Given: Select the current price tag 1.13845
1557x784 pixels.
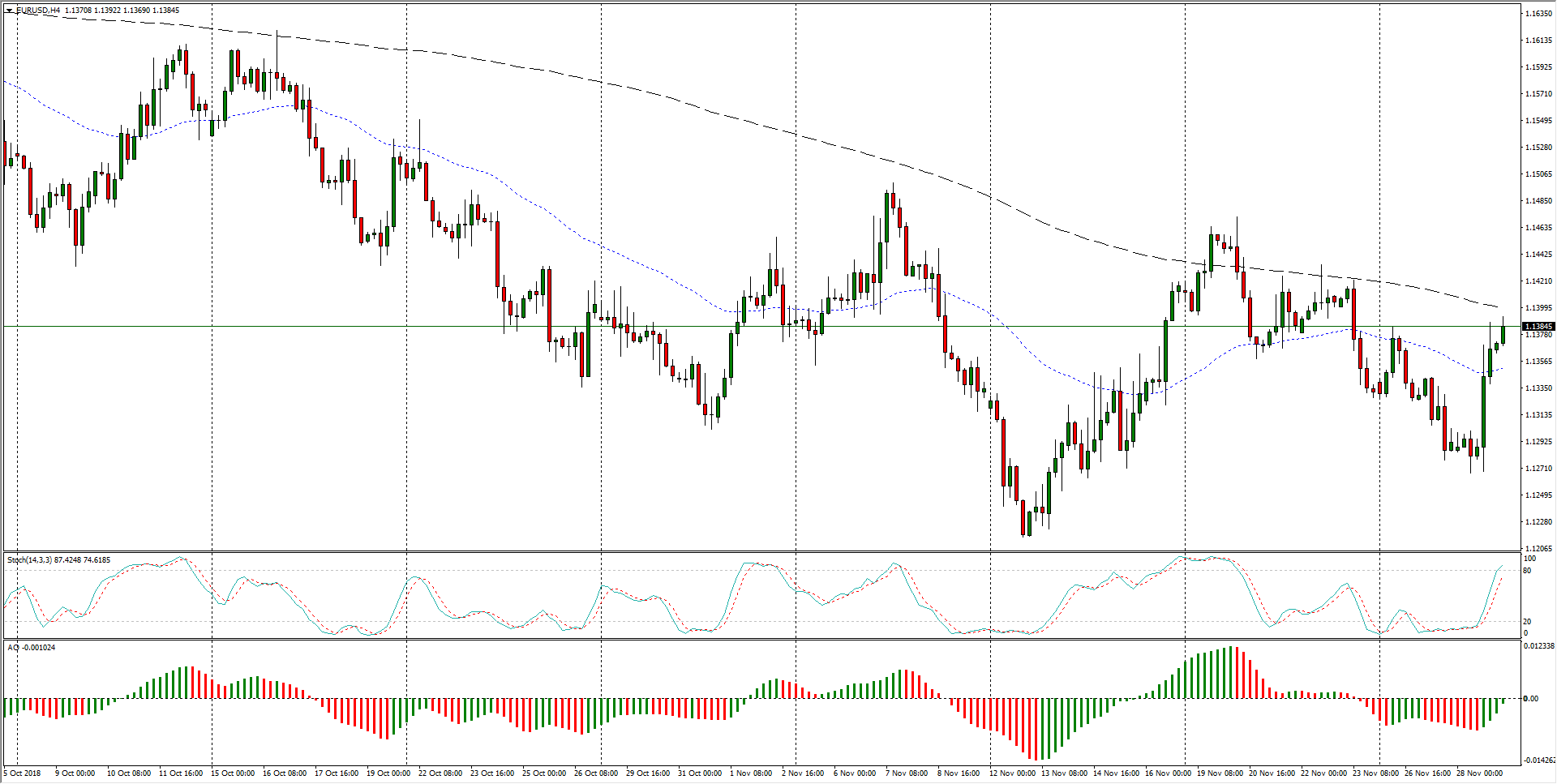Looking at the screenshot, I should pos(1538,327).
